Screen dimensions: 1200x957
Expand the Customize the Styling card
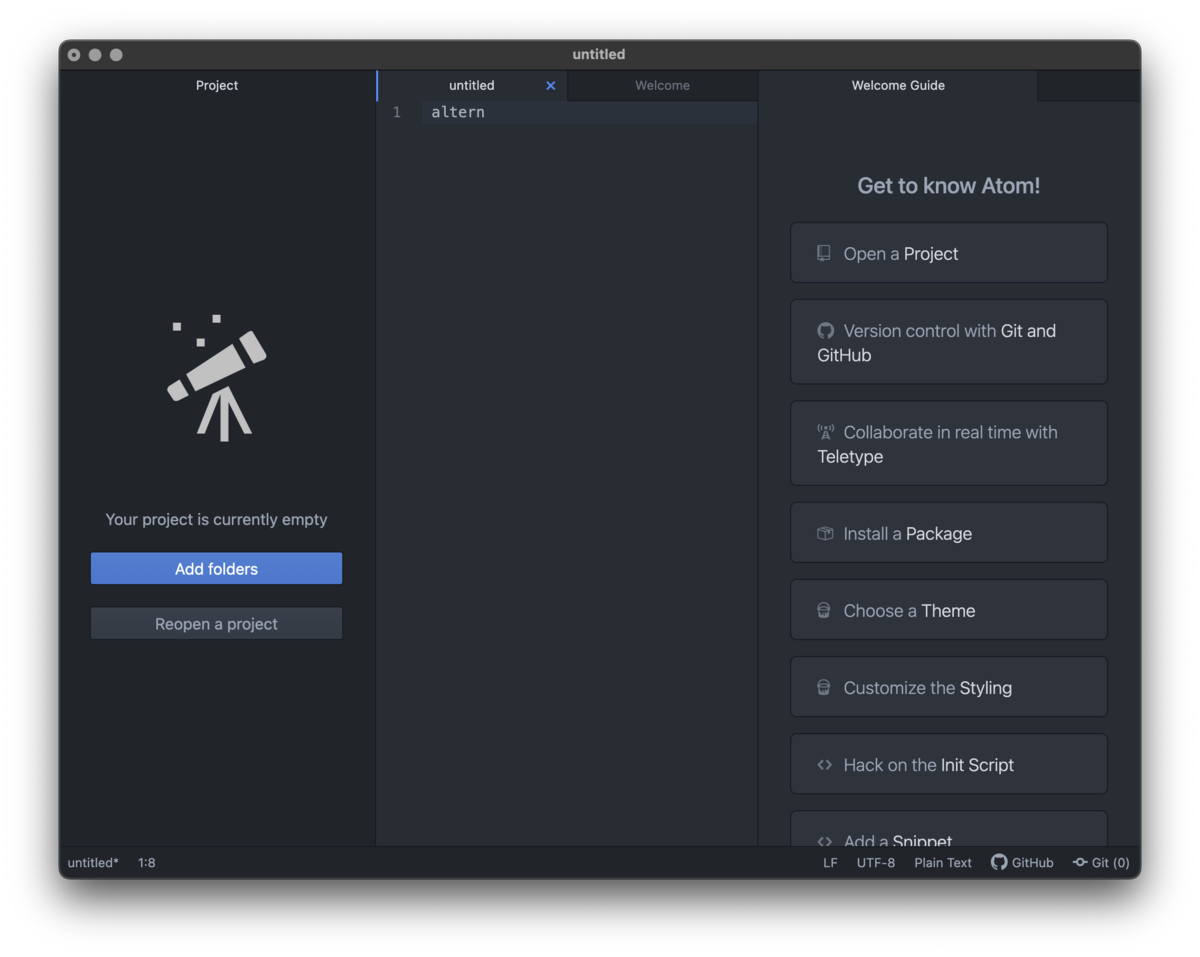[x=949, y=687]
